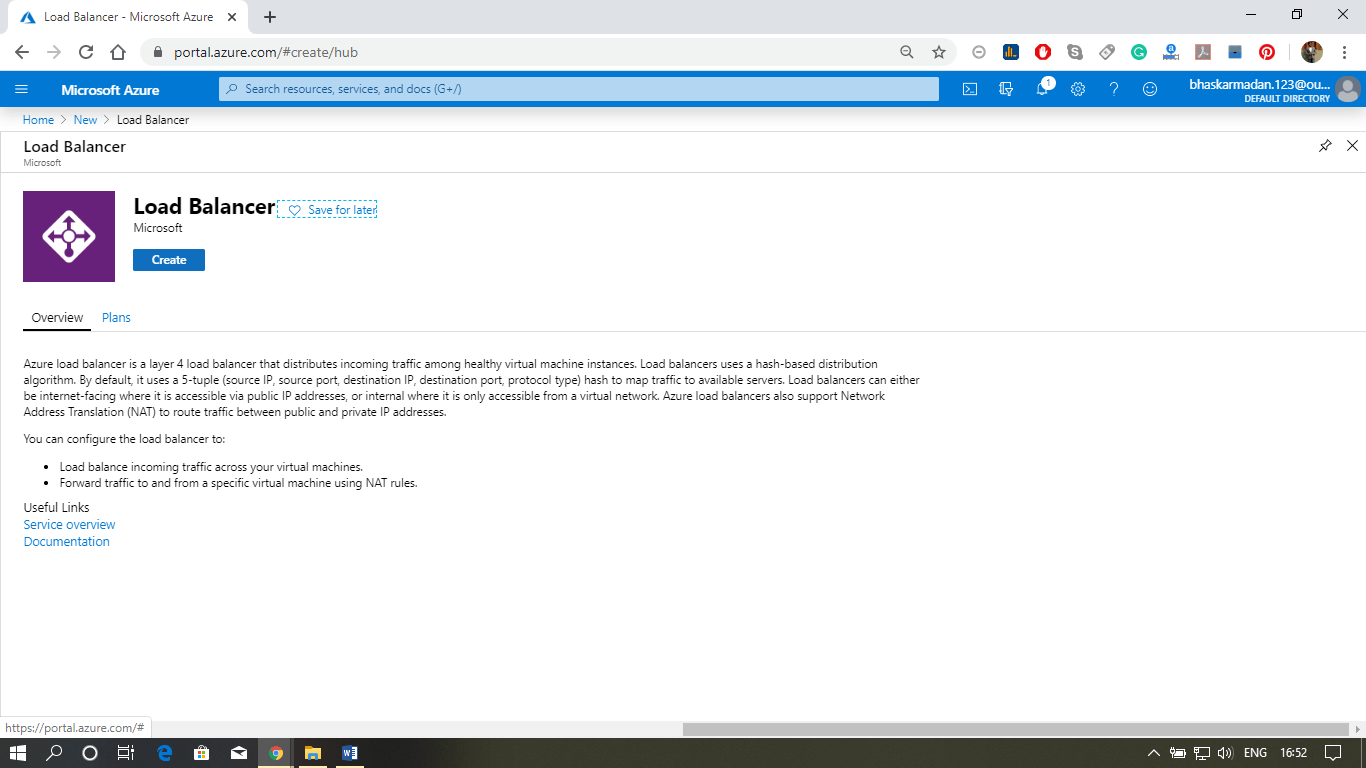The image size is (1366, 768).
Task: Click the browser back arrow
Action: pyautogui.click(x=22, y=52)
